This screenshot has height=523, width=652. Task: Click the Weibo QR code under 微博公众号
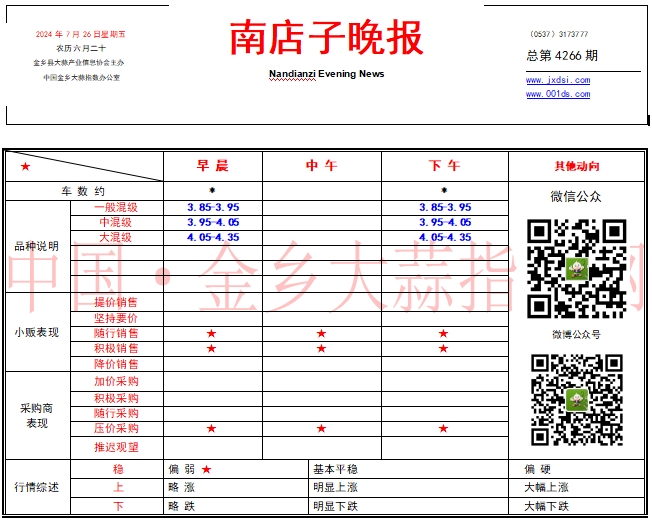[x=577, y=400]
